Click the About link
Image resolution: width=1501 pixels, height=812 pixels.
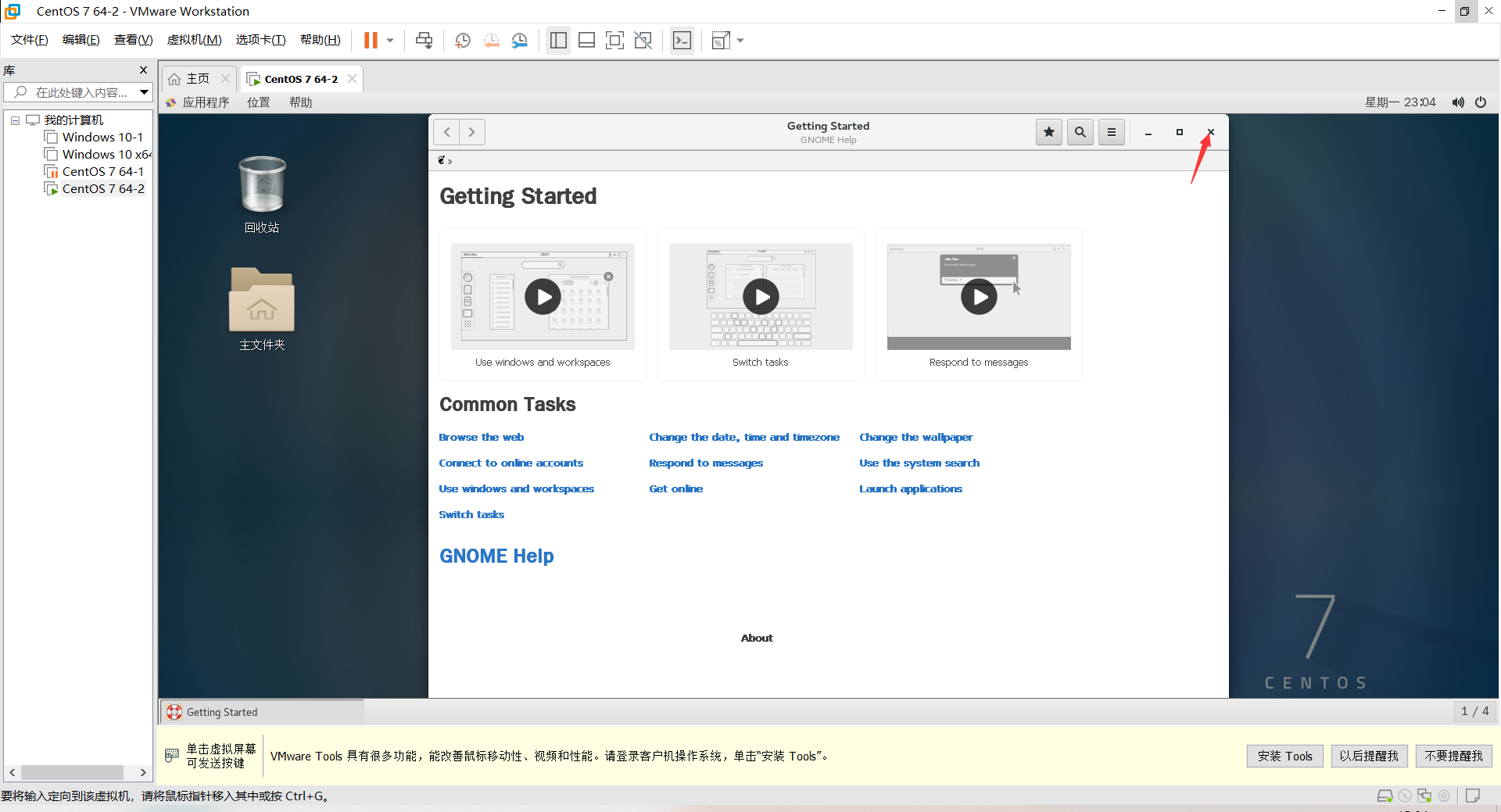coord(757,639)
